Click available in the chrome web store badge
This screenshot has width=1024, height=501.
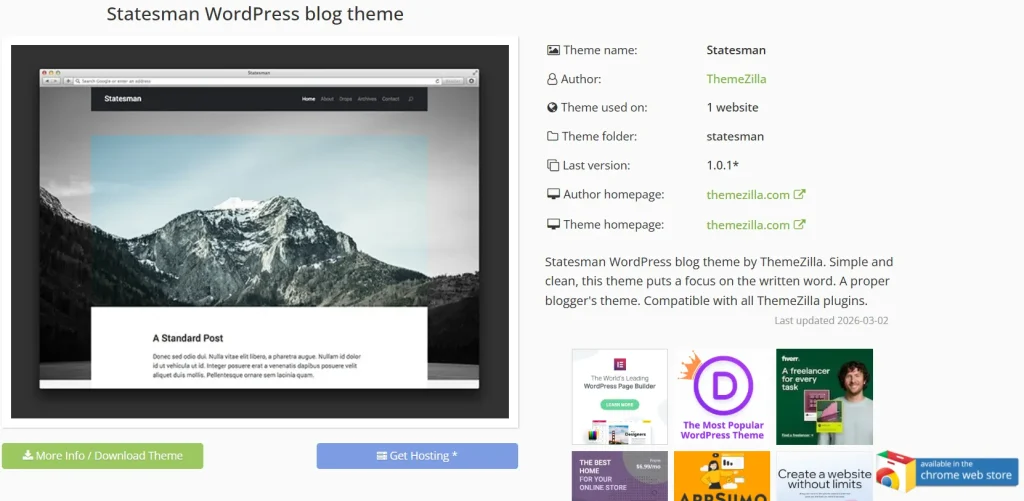(x=948, y=472)
